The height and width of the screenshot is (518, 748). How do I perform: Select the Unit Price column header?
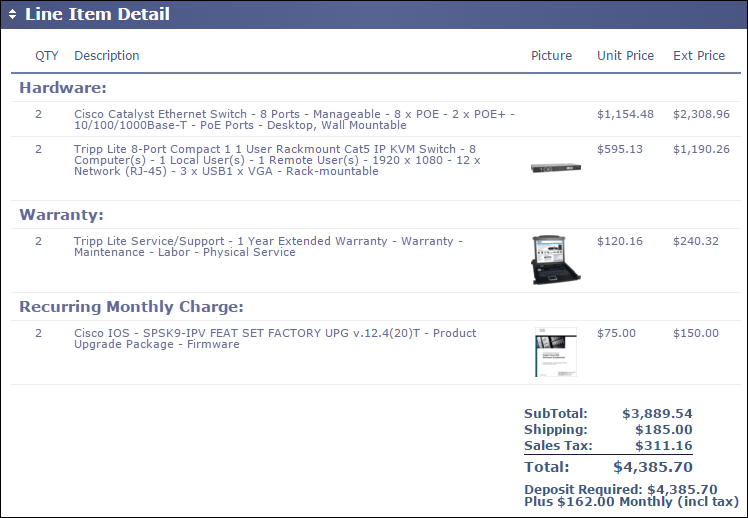[x=625, y=56]
